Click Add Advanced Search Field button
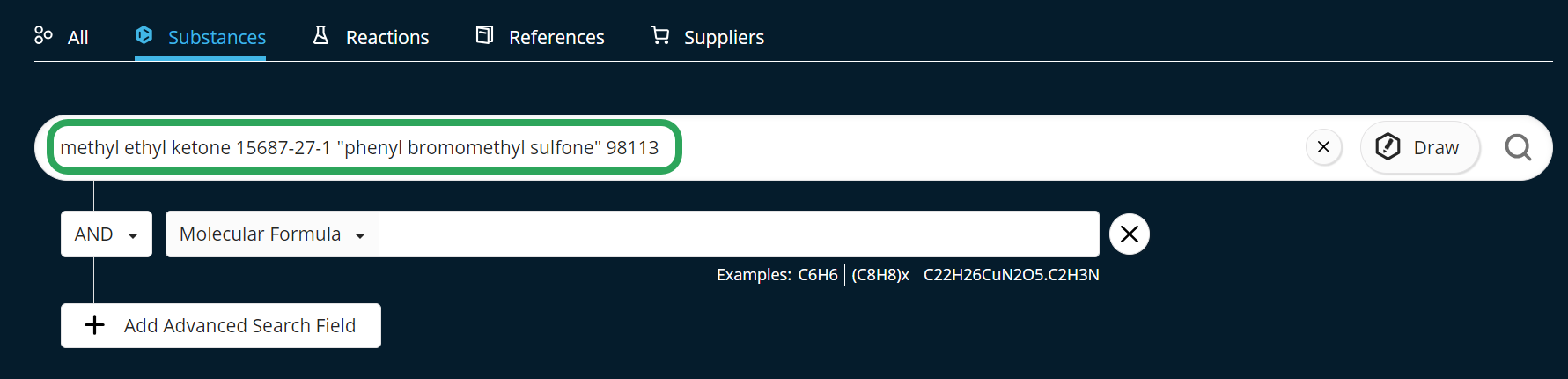Image resolution: width=1568 pixels, height=379 pixels. tap(221, 325)
